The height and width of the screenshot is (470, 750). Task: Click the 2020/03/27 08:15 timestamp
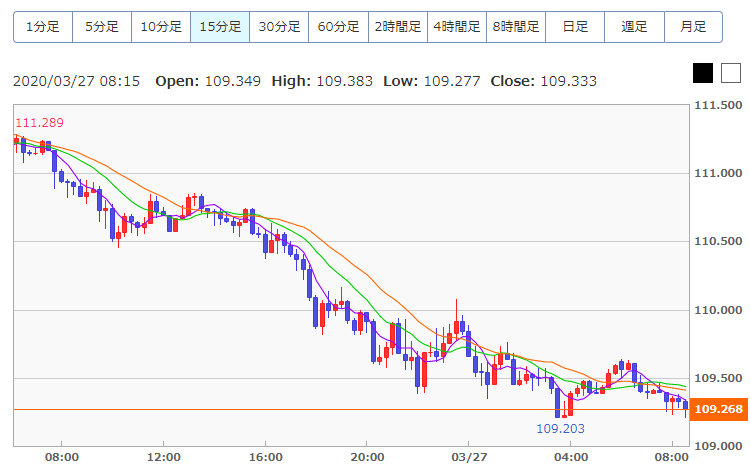(x=77, y=81)
